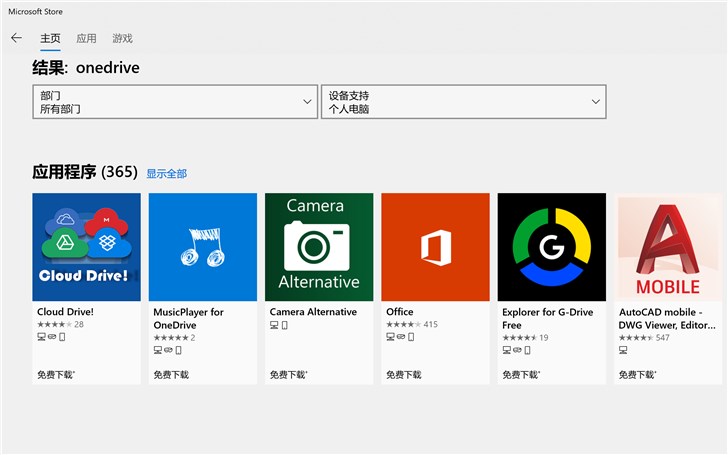728x455 pixels.
Task: Click Explorer for G-Drive rating 19
Action: [526, 338]
